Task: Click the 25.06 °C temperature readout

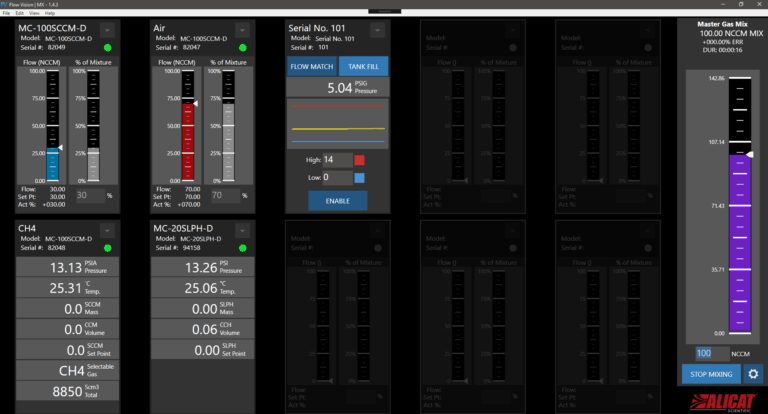Action: pyautogui.click(x=202, y=288)
